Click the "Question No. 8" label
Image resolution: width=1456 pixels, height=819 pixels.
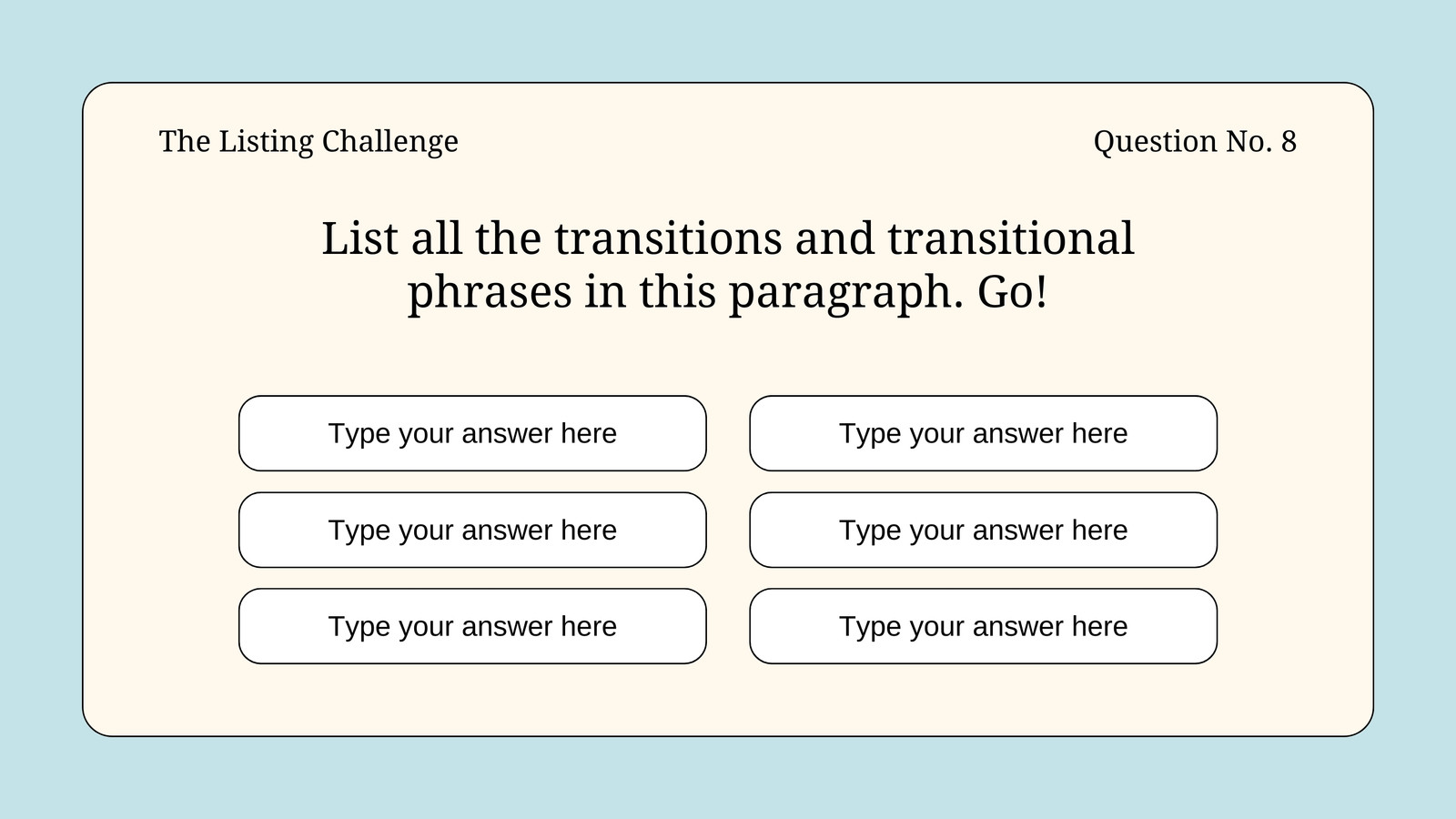[1195, 142]
